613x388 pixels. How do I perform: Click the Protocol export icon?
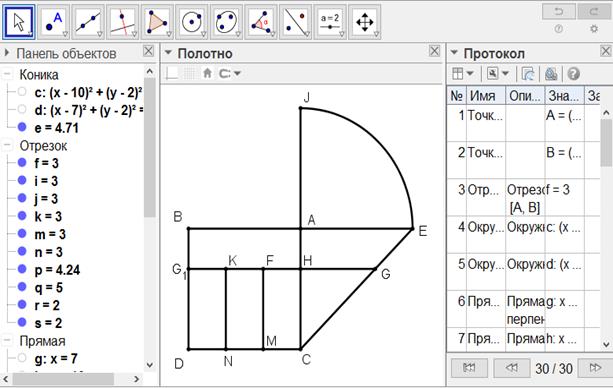528,74
